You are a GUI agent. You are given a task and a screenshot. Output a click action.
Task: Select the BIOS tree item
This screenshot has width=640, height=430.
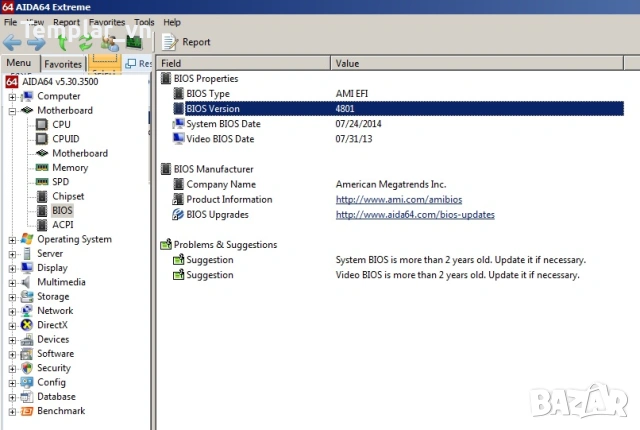[x=62, y=211]
